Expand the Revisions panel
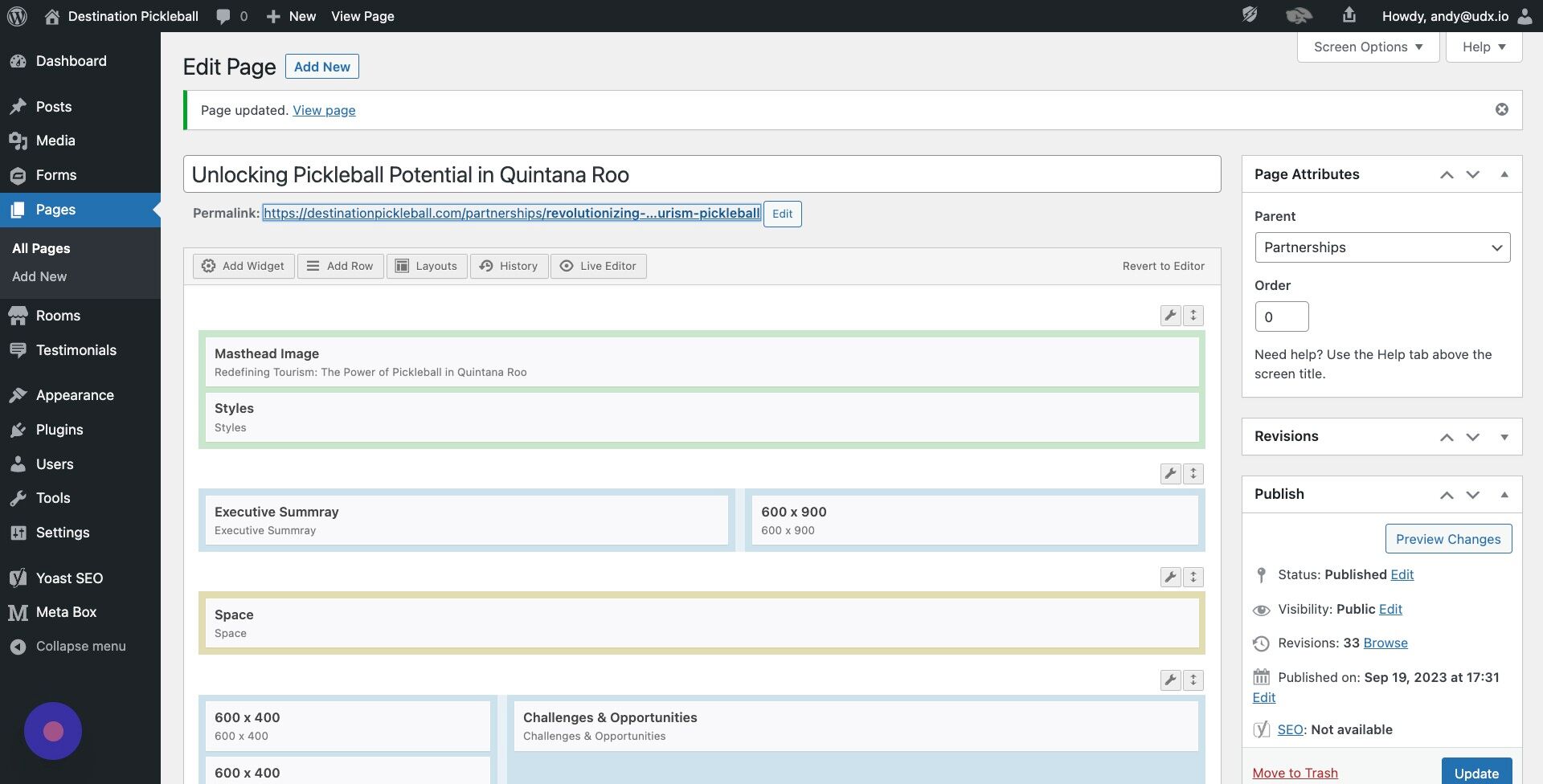The image size is (1543, 784). (1504, 437)
